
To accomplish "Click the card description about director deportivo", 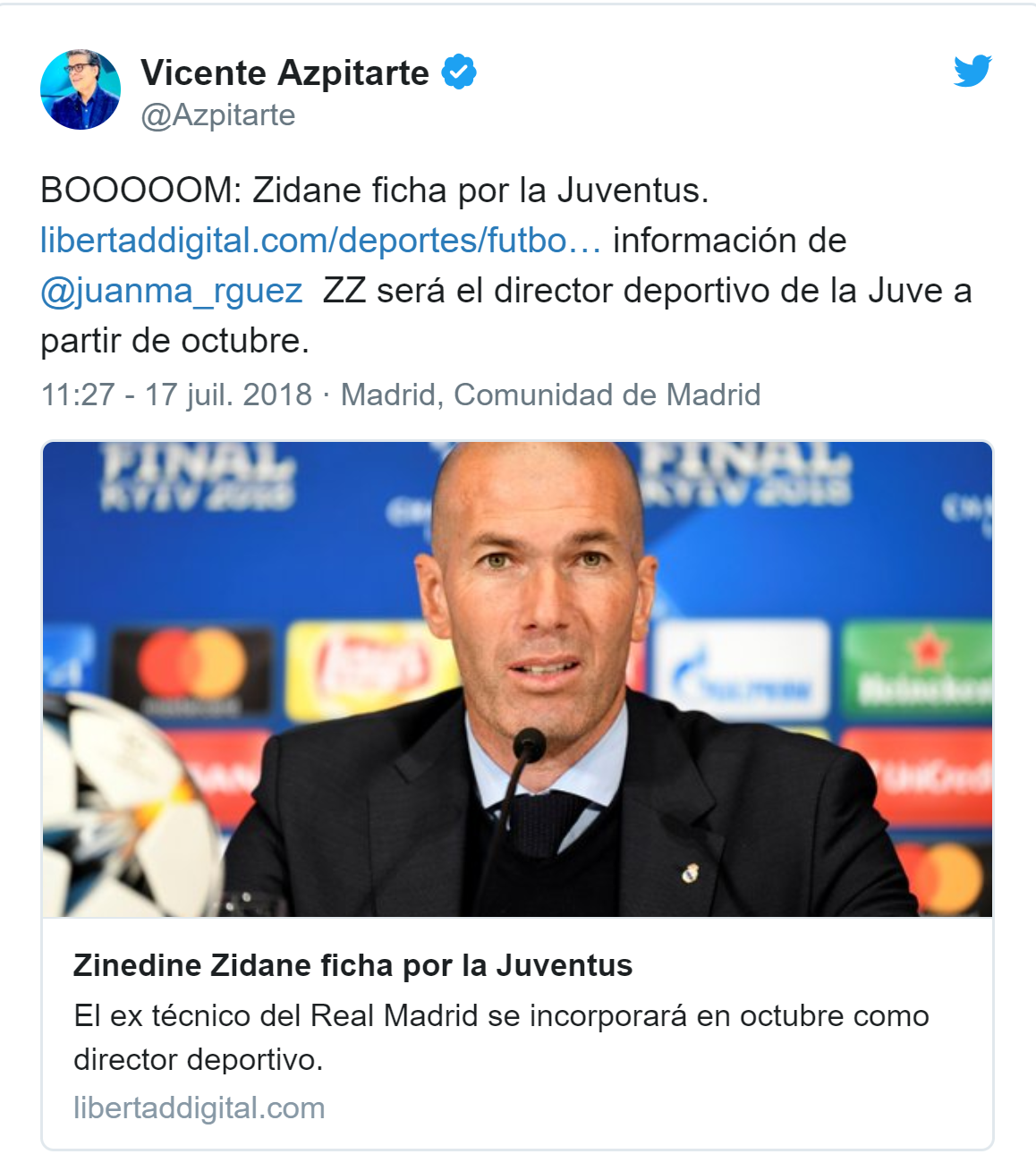I will point(501,1038).
